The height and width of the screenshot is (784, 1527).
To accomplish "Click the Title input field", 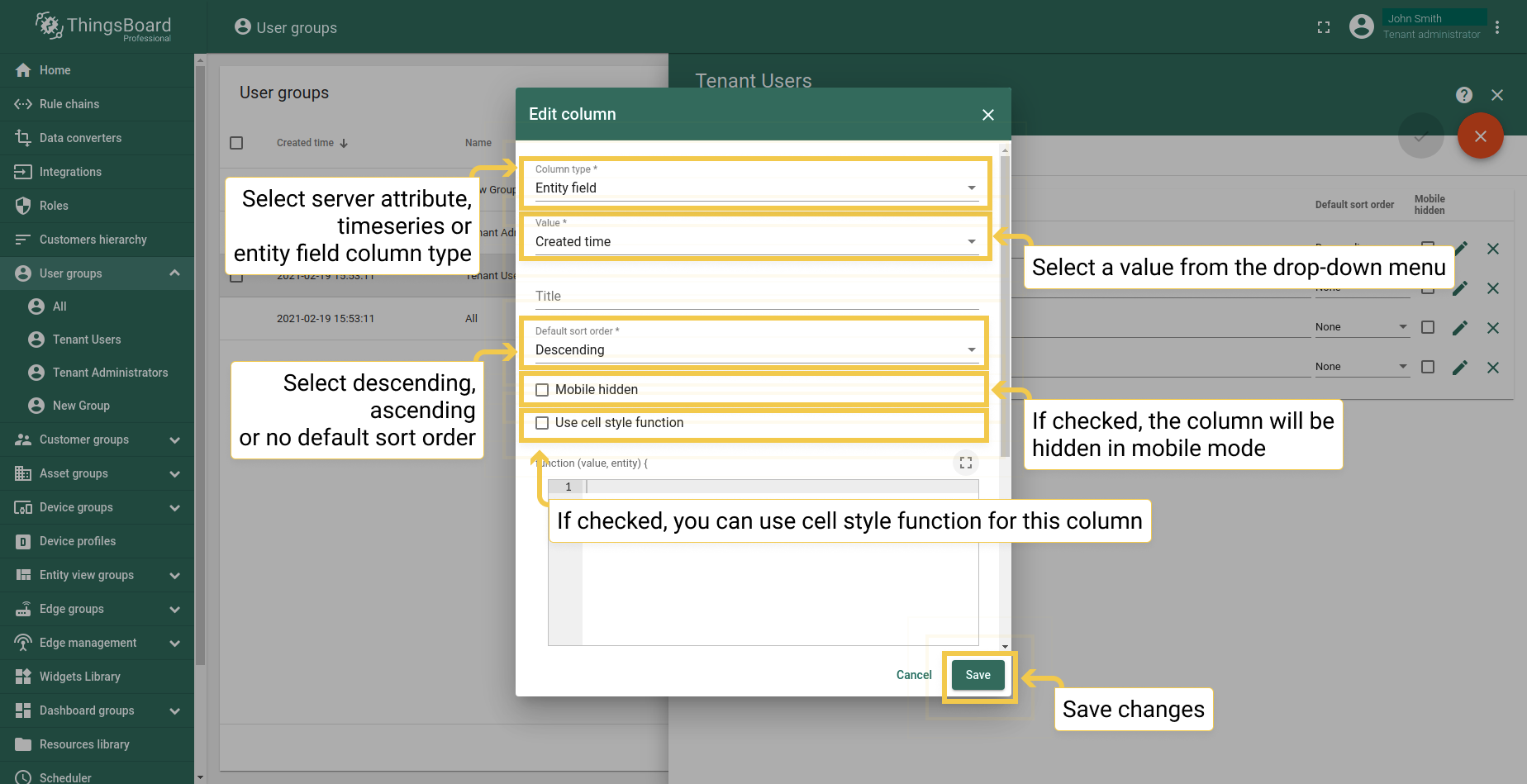I will (x=755, y=297).
